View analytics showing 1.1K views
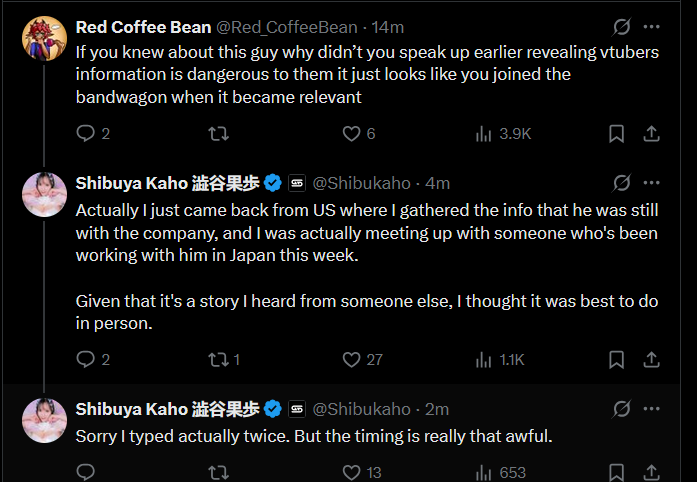This screenshot has width=697, height=482. [x=484, y=359]
